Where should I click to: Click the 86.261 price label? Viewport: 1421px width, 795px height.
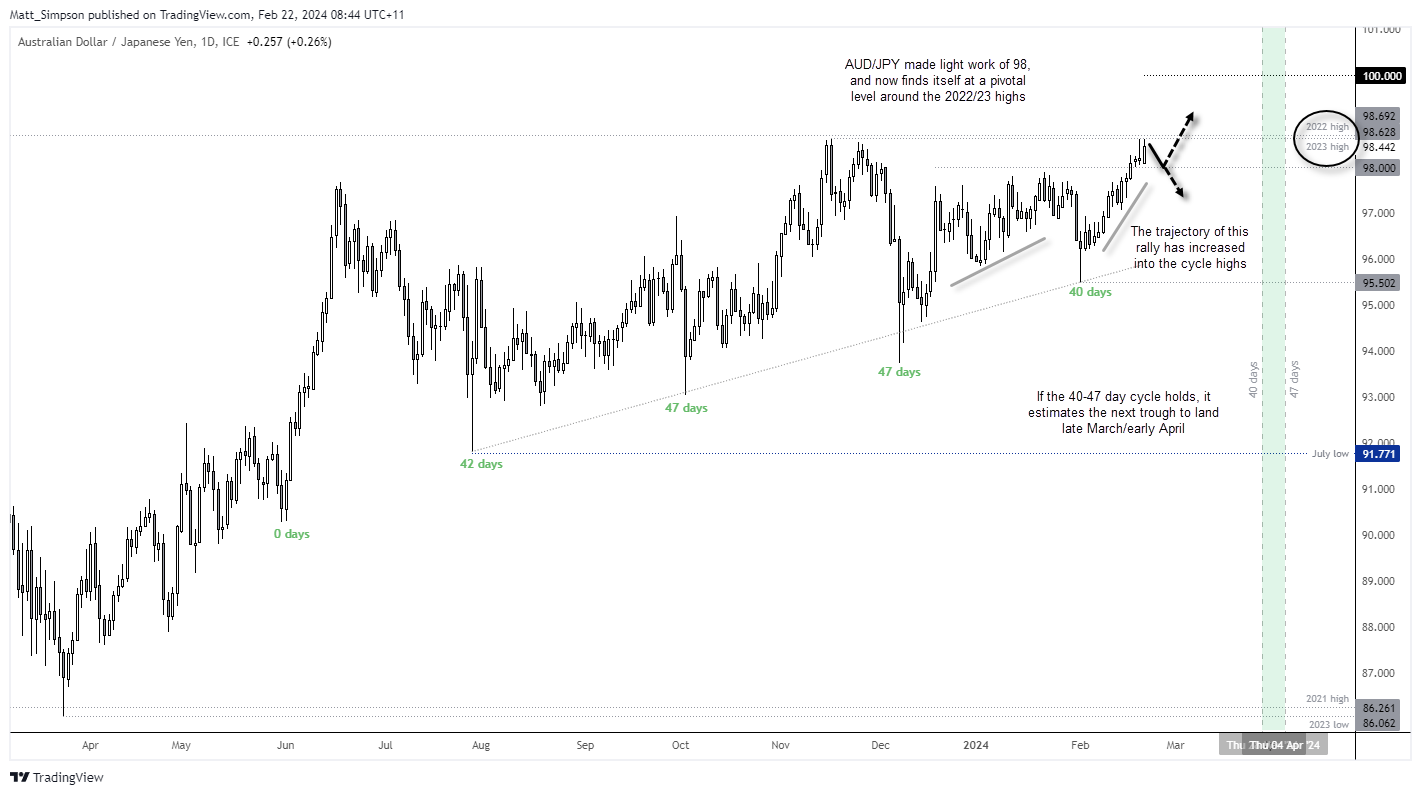[x=1378, y=707]
